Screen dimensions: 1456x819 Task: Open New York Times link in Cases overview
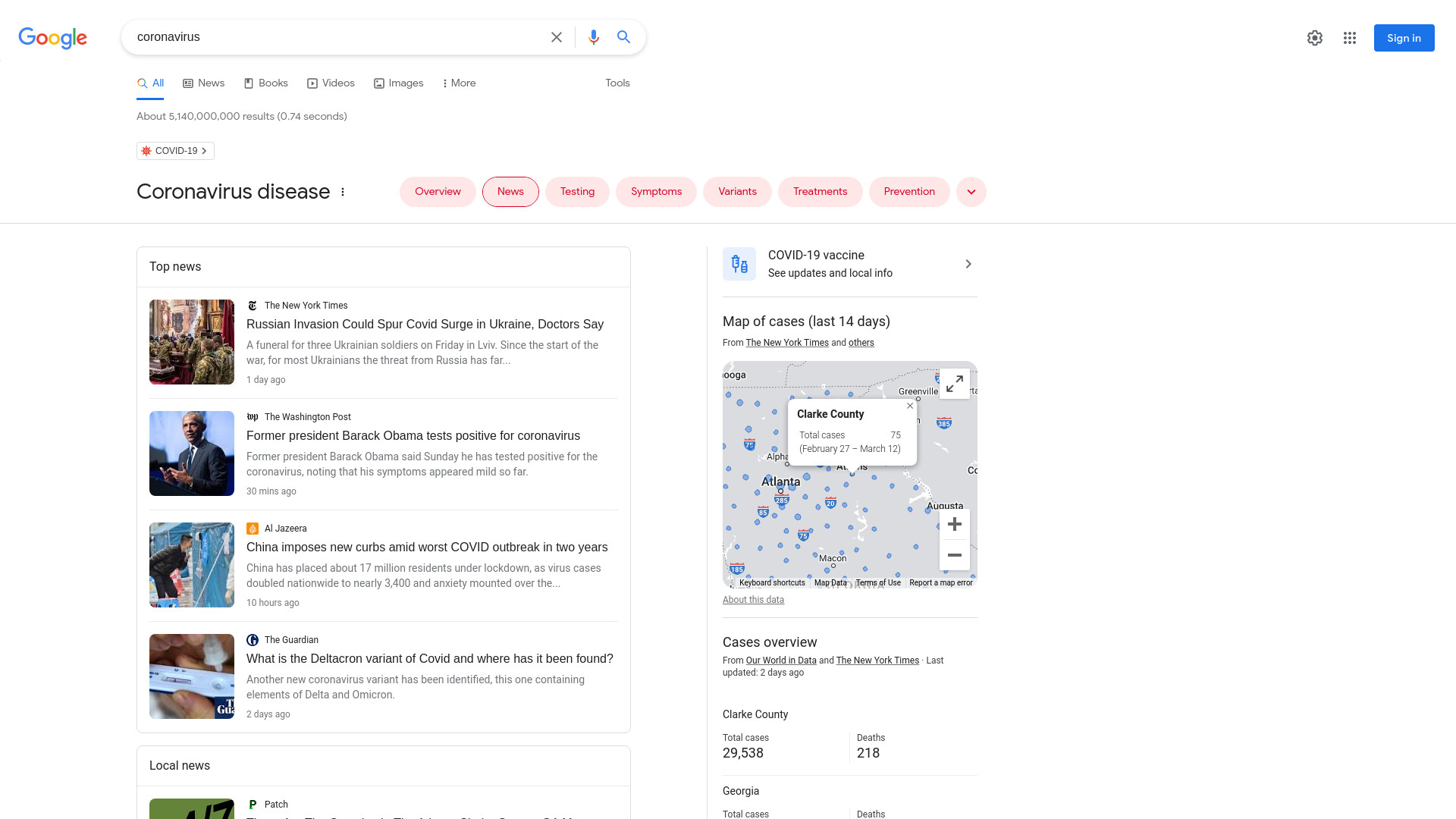(x=877, y=661)
